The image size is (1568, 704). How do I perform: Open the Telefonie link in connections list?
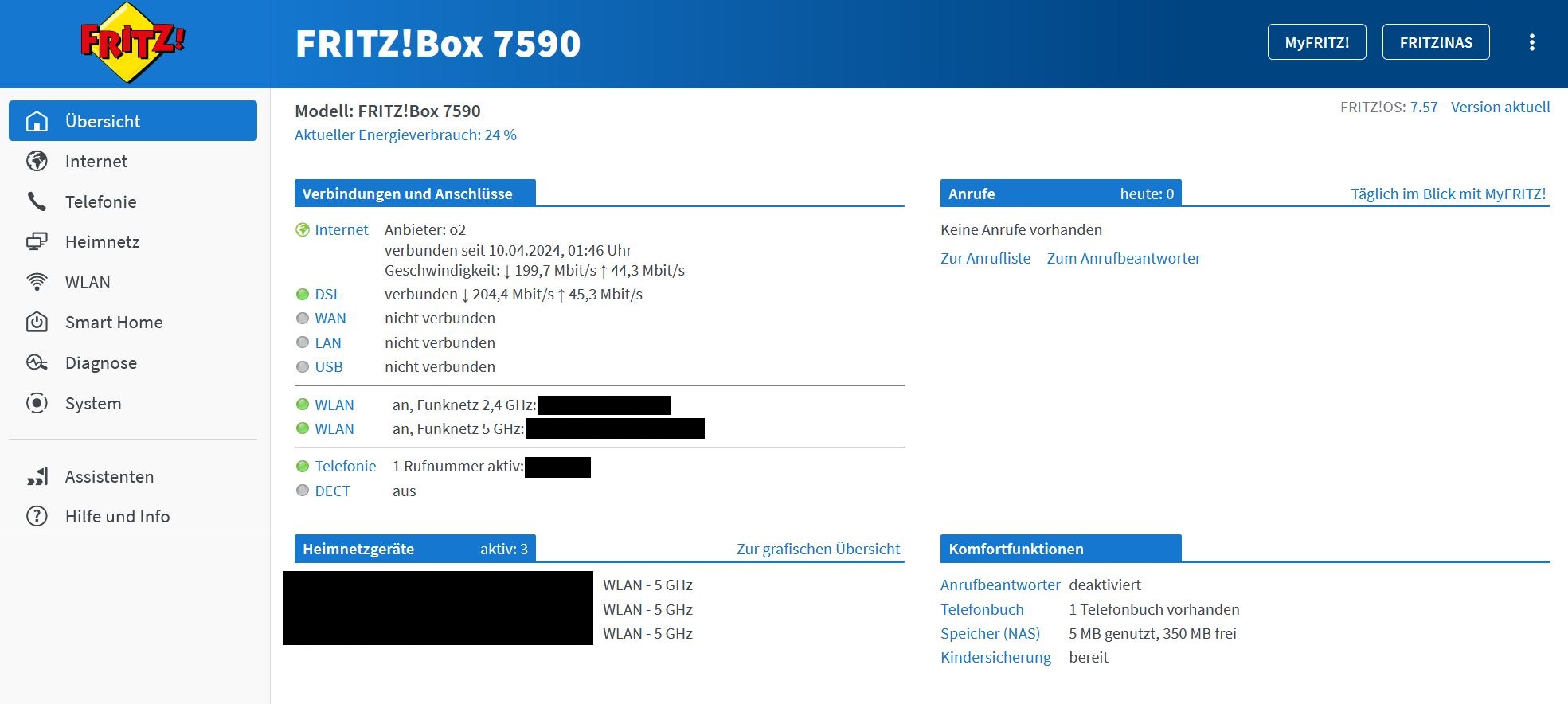[x=346, y=467]
